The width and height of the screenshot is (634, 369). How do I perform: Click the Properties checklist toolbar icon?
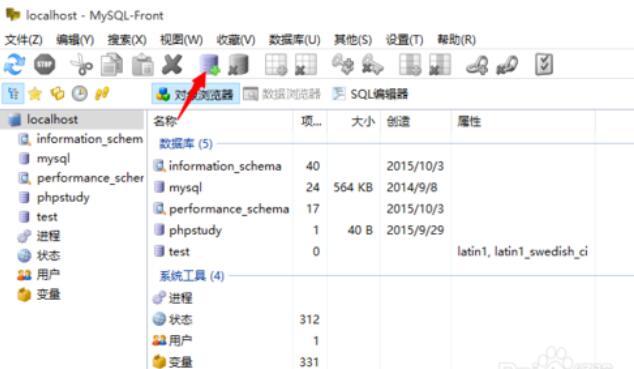[544, 65]
